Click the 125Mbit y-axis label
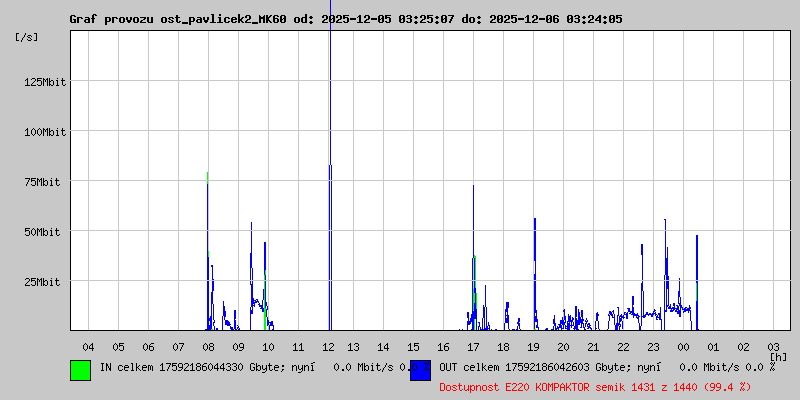 pos(44,82)
